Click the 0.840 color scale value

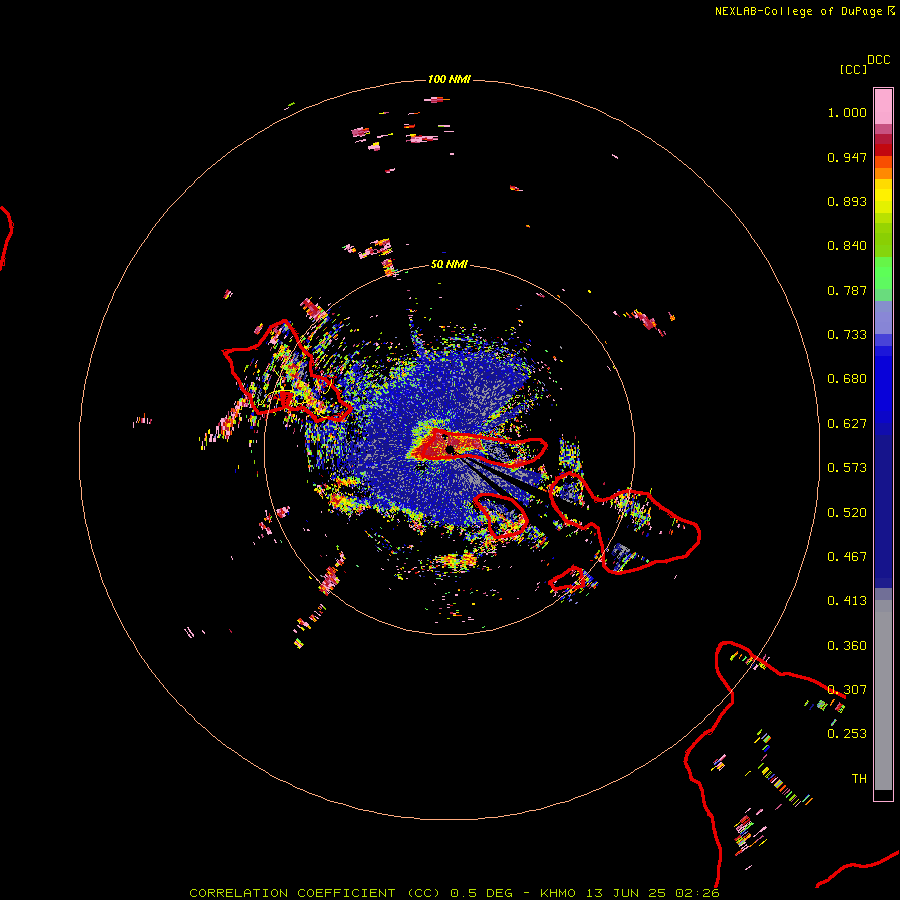click(x=847, y=246)
